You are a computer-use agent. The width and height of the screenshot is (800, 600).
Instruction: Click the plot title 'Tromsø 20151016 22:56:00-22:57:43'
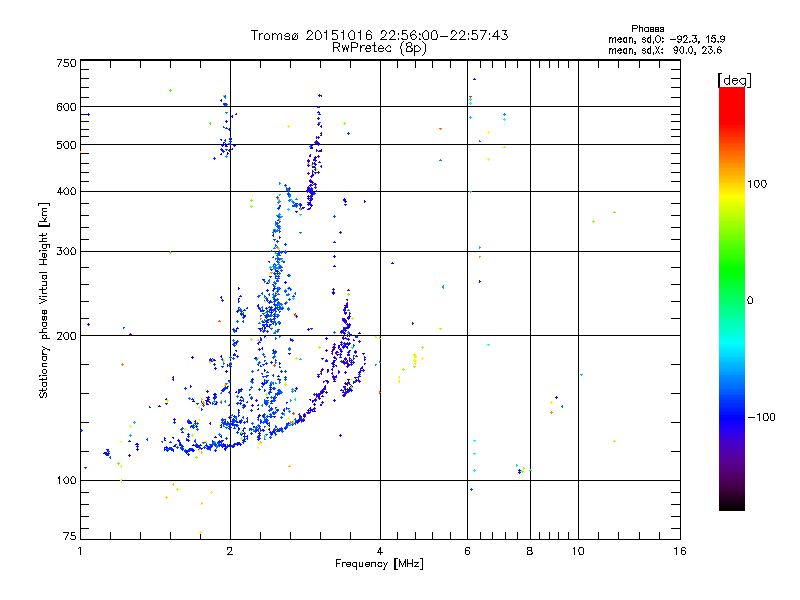tap(379, 35)
